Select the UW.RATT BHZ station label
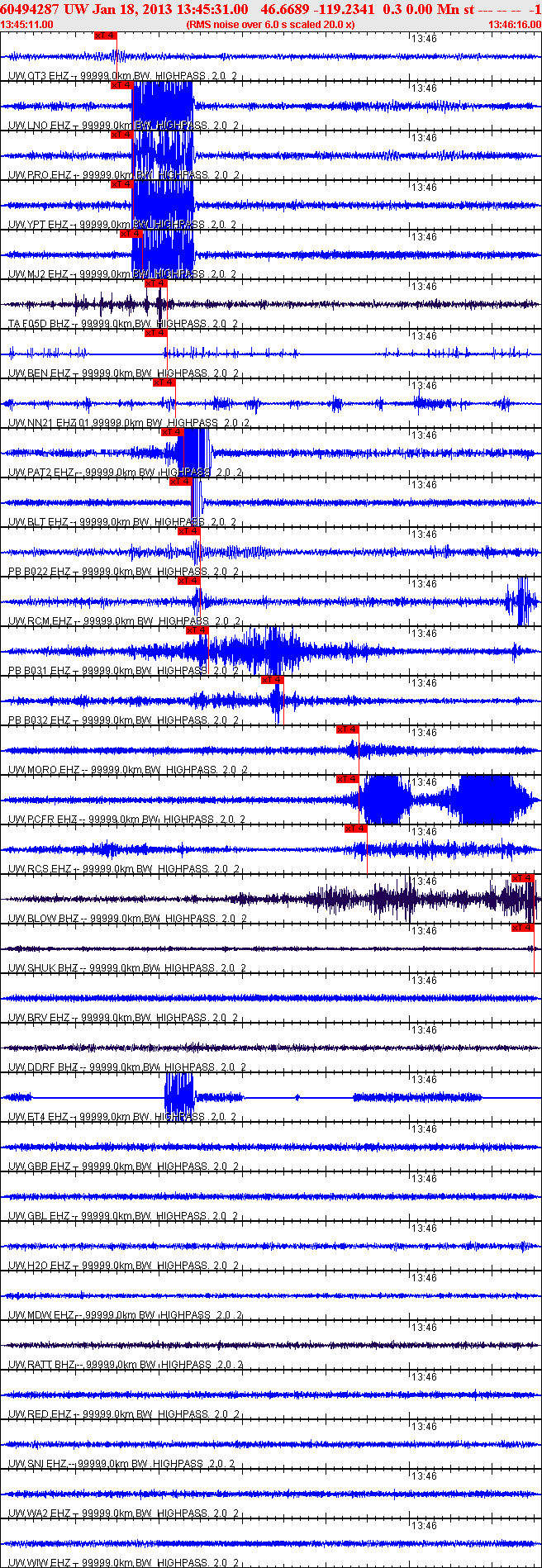The height and width of the screenshot is (1568, 542). pyautogui.click(x=42, y=1365)
